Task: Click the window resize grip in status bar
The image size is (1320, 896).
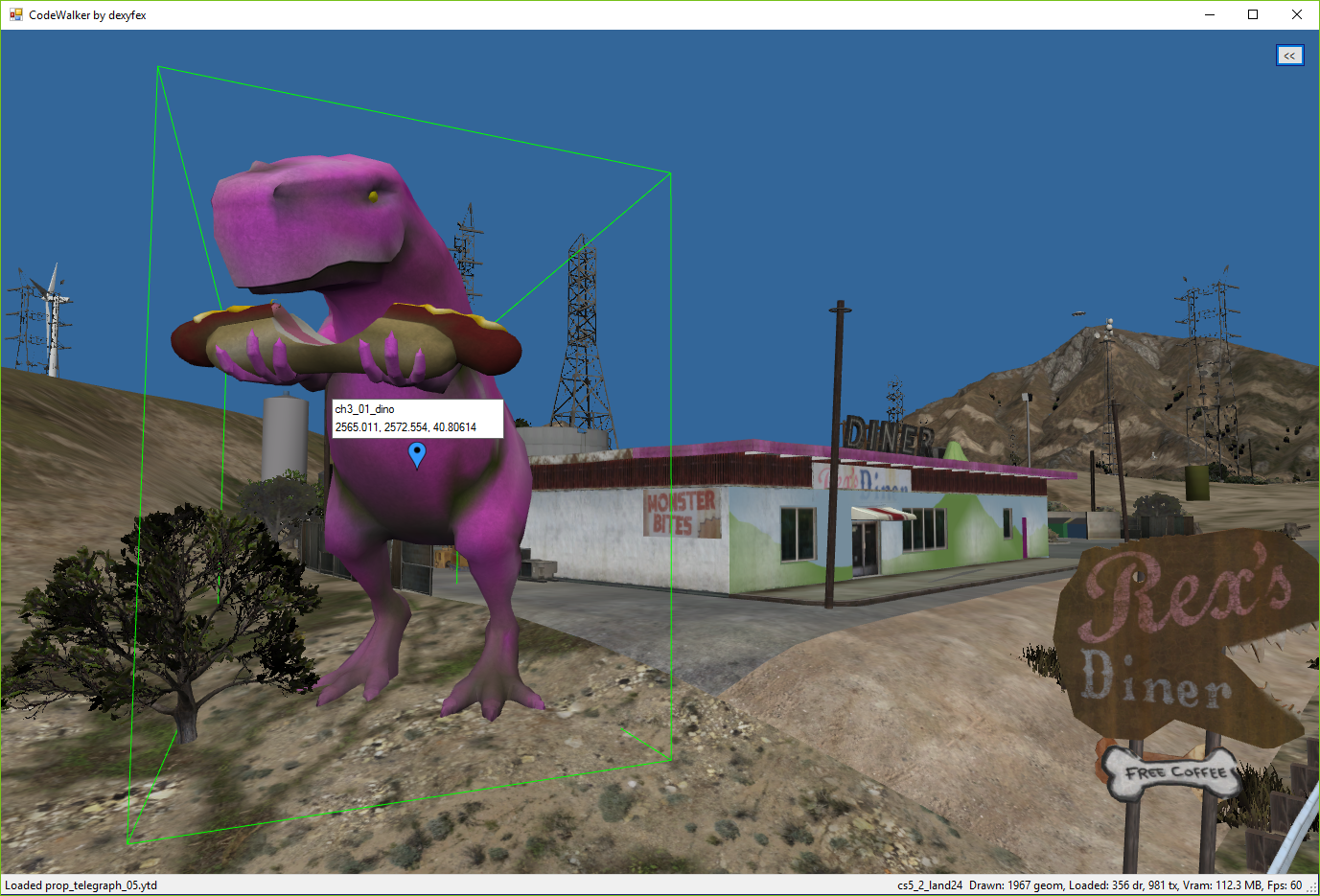Action: [1311, 887]
